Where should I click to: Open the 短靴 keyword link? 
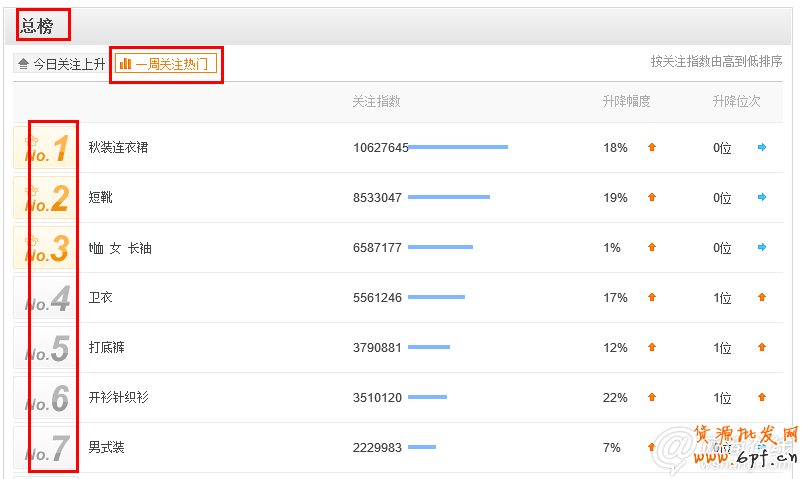pos(101,198)
